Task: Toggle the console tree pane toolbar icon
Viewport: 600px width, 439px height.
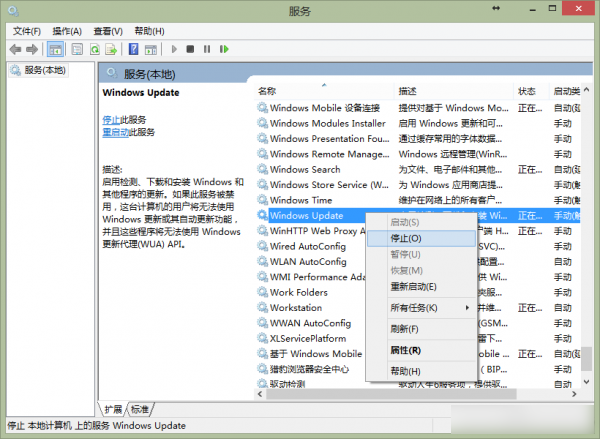Action: (55, 49)
